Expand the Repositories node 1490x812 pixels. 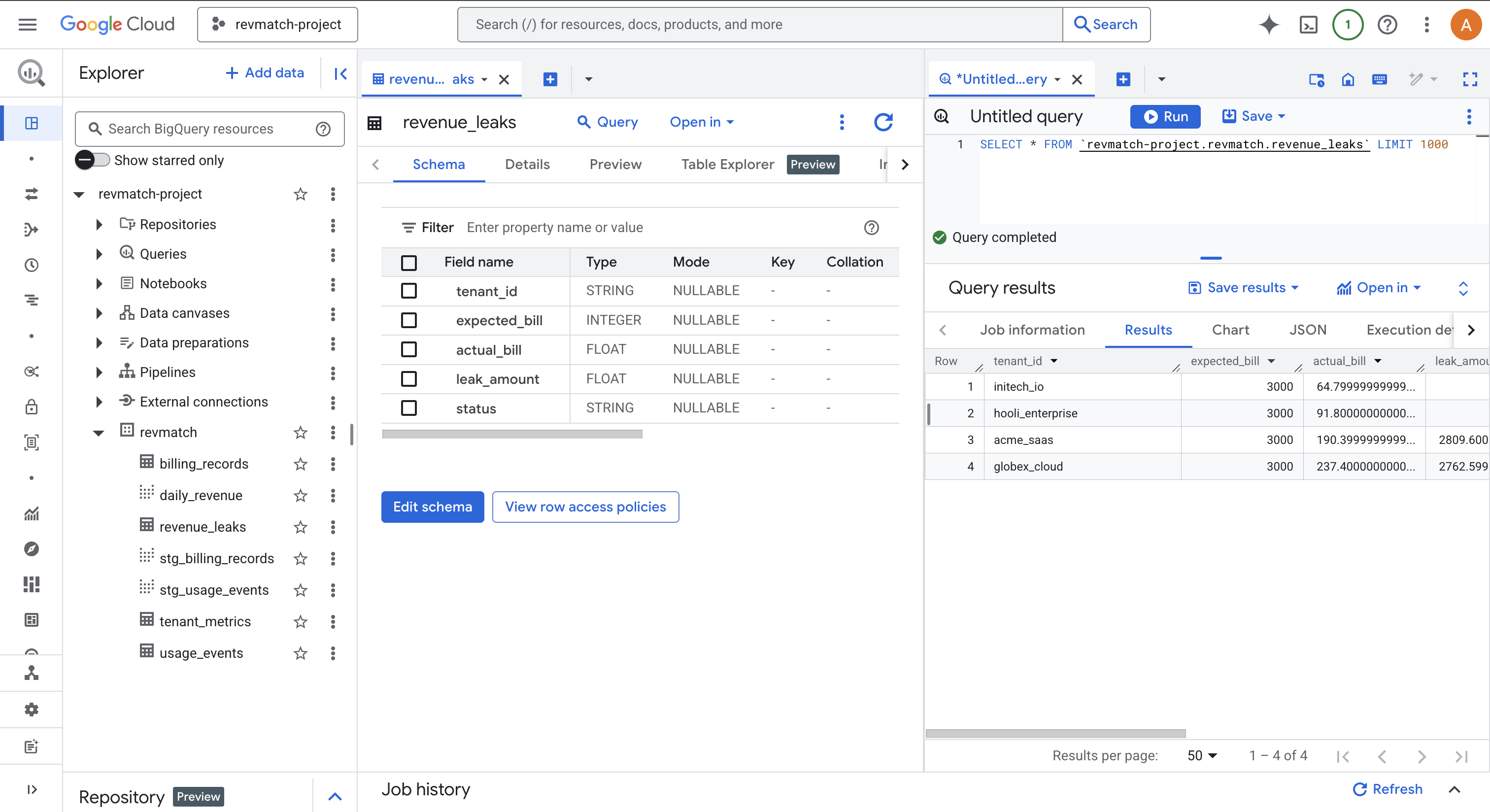pyautogui.click(x=99, y=224)
